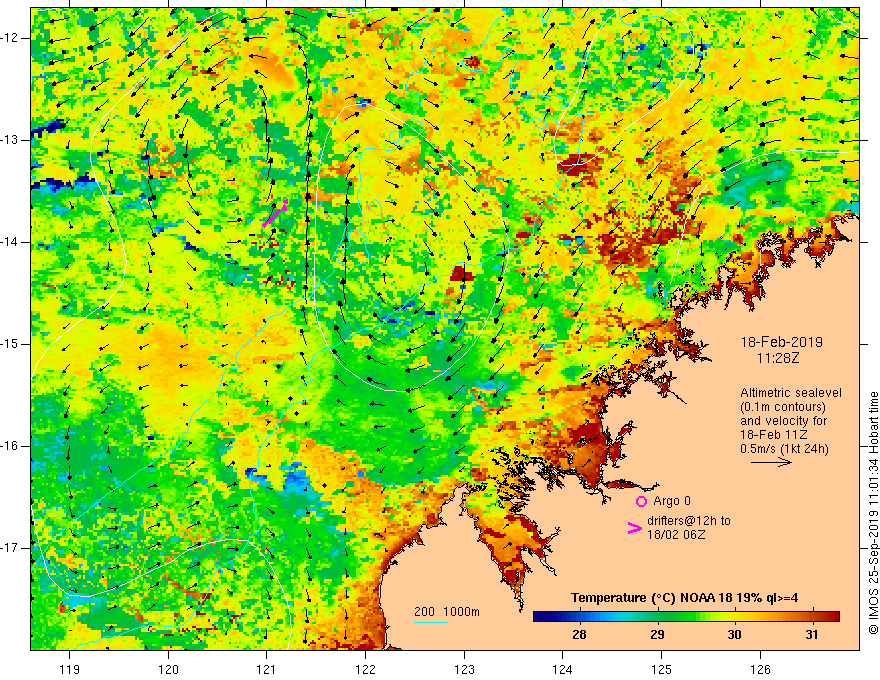Click the 'Altimetric sealevel' legend text

tap(791, 393)
